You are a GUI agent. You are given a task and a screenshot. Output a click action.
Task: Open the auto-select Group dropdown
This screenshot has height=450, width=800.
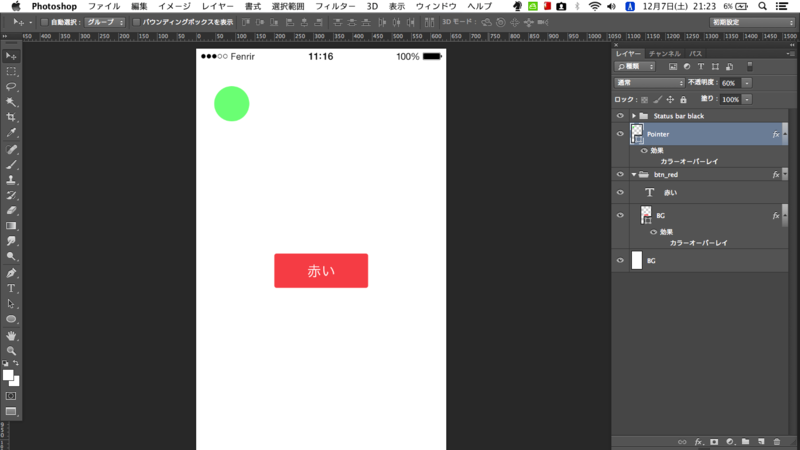[x=105, y=22]
